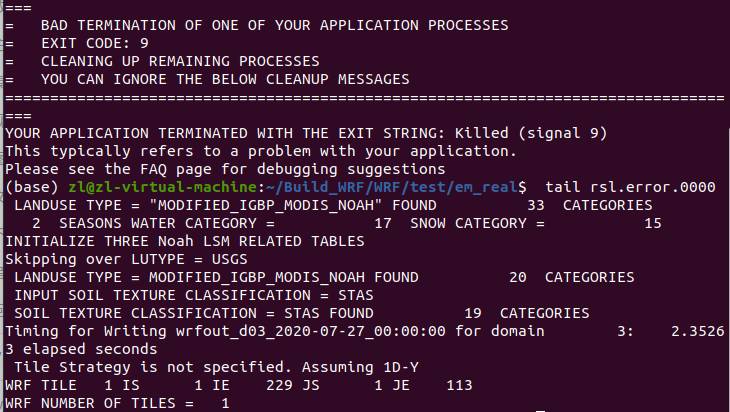This screenshot has height=412, width=730.
Task: Click "Tile Strategy is not specified" line
Action: click(x=210, y=367)
